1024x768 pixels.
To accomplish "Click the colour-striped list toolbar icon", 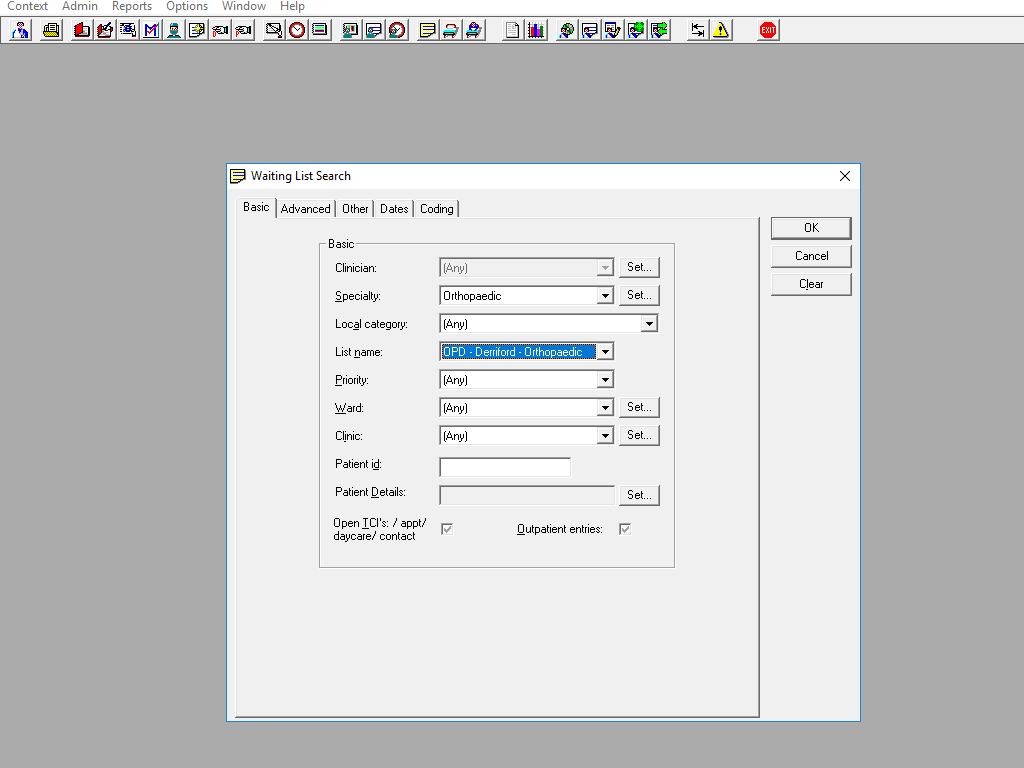I will pyautogui.click(x=320, y=30).
